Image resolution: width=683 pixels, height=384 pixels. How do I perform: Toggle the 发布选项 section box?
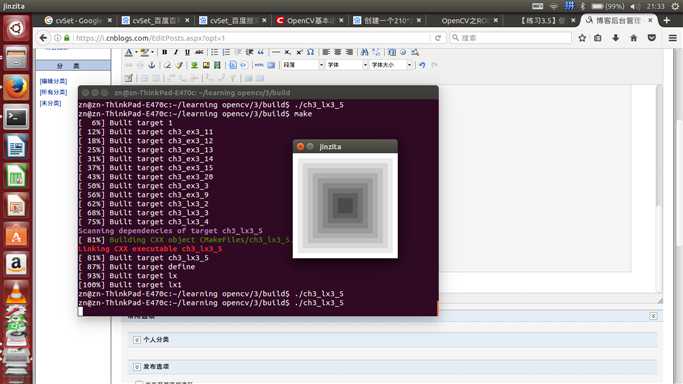[x=137, y=367]
